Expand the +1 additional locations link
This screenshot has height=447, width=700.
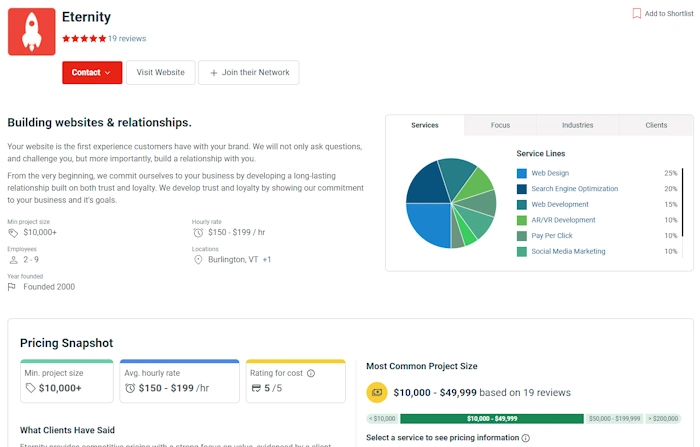tap(267, 260)
